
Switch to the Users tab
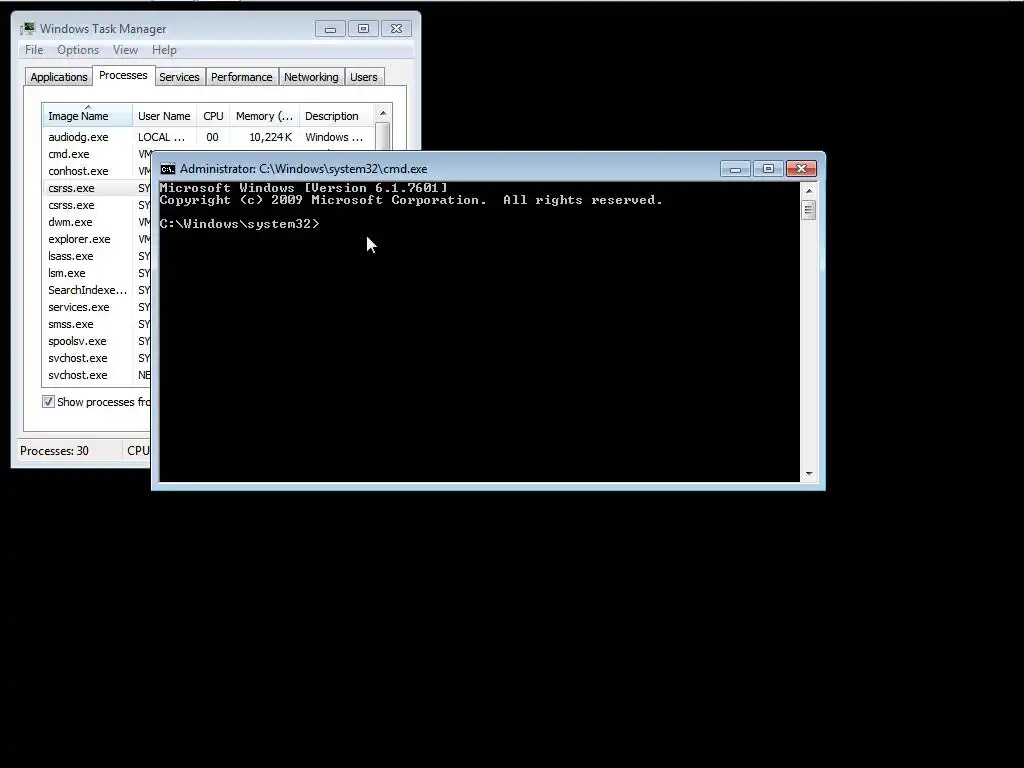click(364, 77)
